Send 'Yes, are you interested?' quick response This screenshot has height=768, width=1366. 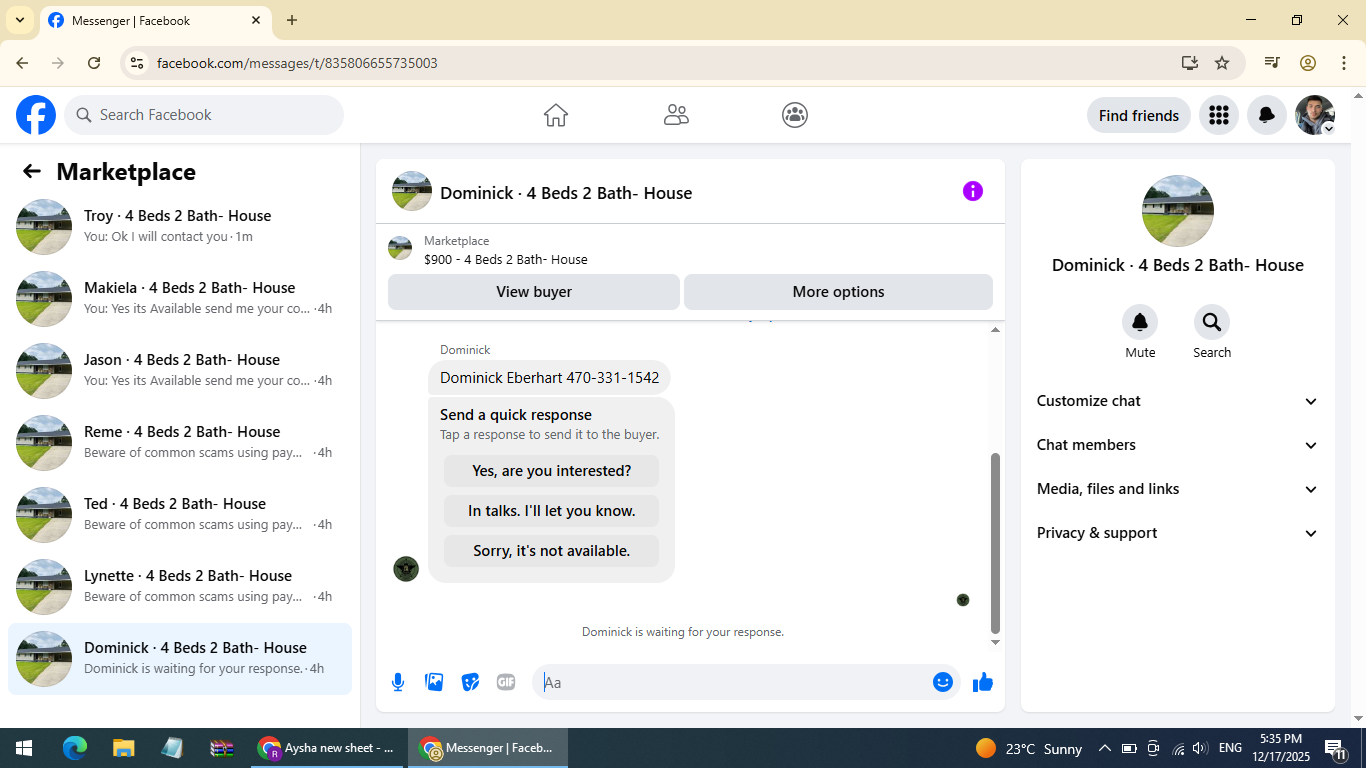(x=552, y=471)
